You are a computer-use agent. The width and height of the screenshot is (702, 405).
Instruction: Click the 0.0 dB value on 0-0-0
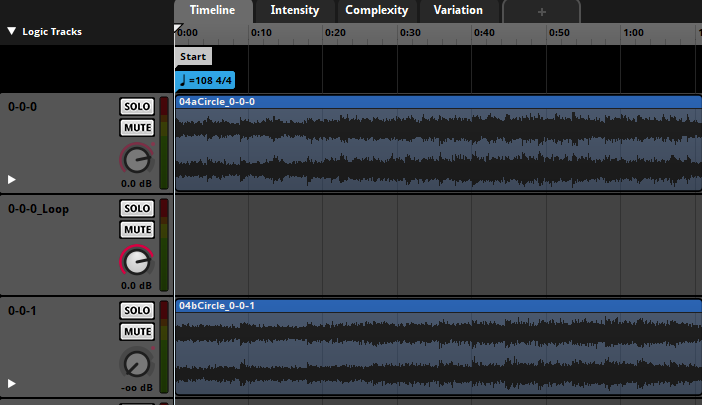coord(137,183)
